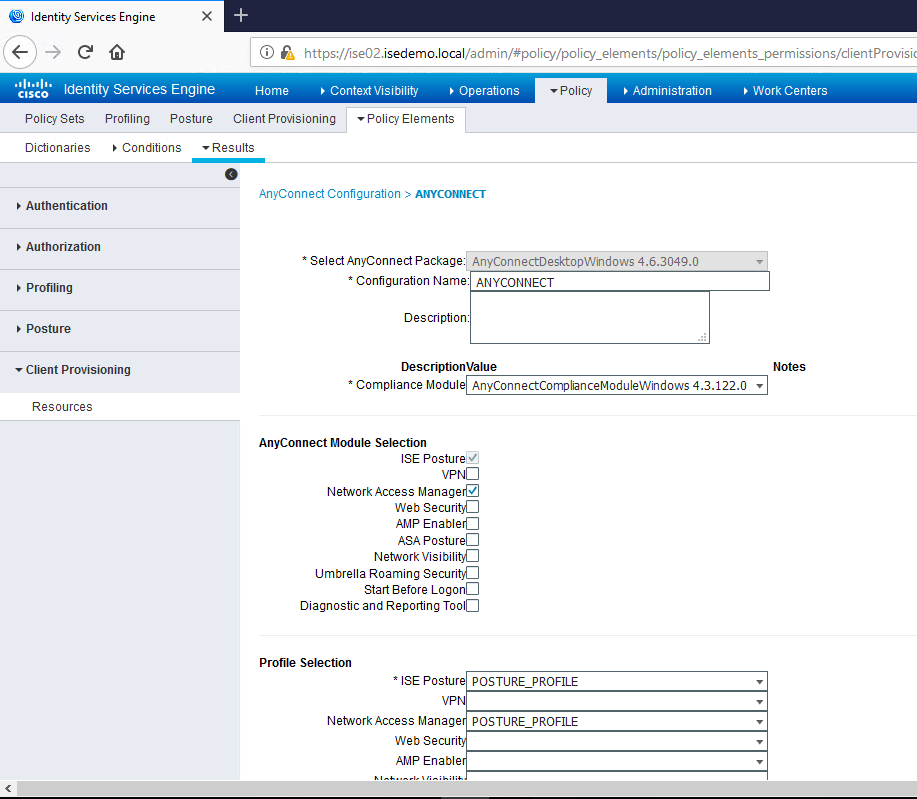
Task: Select Resources under Client Provisioning
Action: tap(62, 407)
